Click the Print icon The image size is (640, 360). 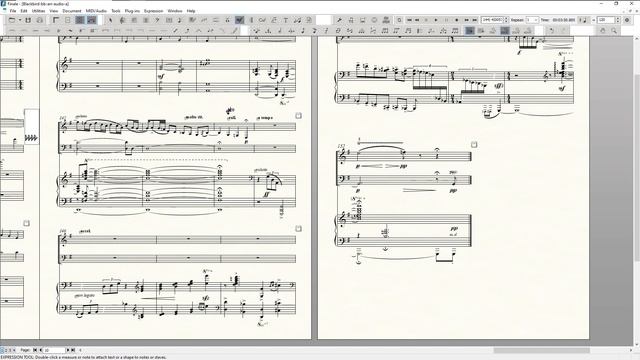pos(40,20)
